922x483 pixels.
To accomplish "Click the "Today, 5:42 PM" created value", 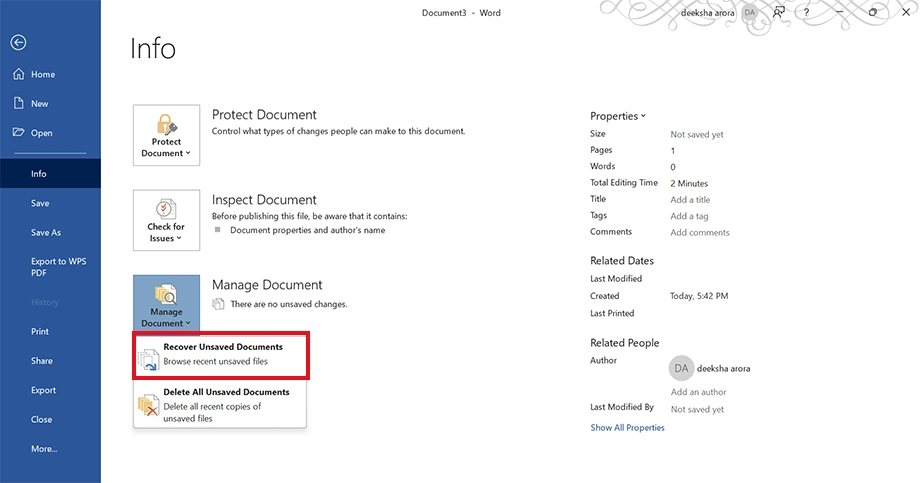I will click(699, 296).
